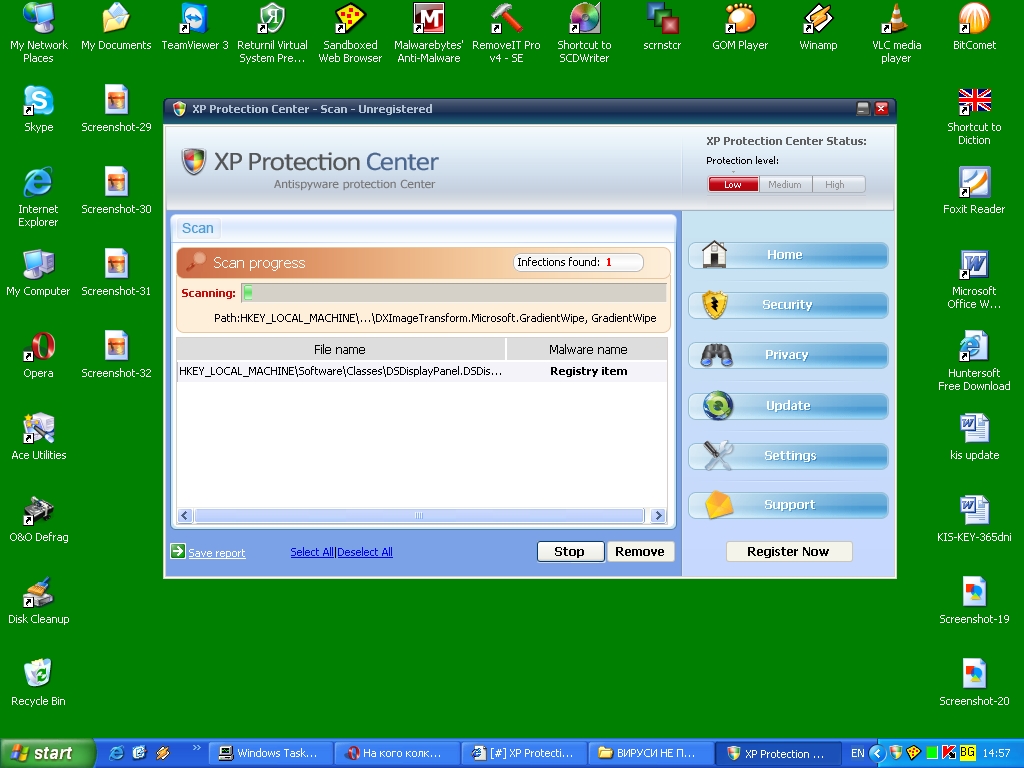This screenshot has height=768, width=1024.
Task: Open the Home section of XP Protection Center
Action: coord(788,255)
